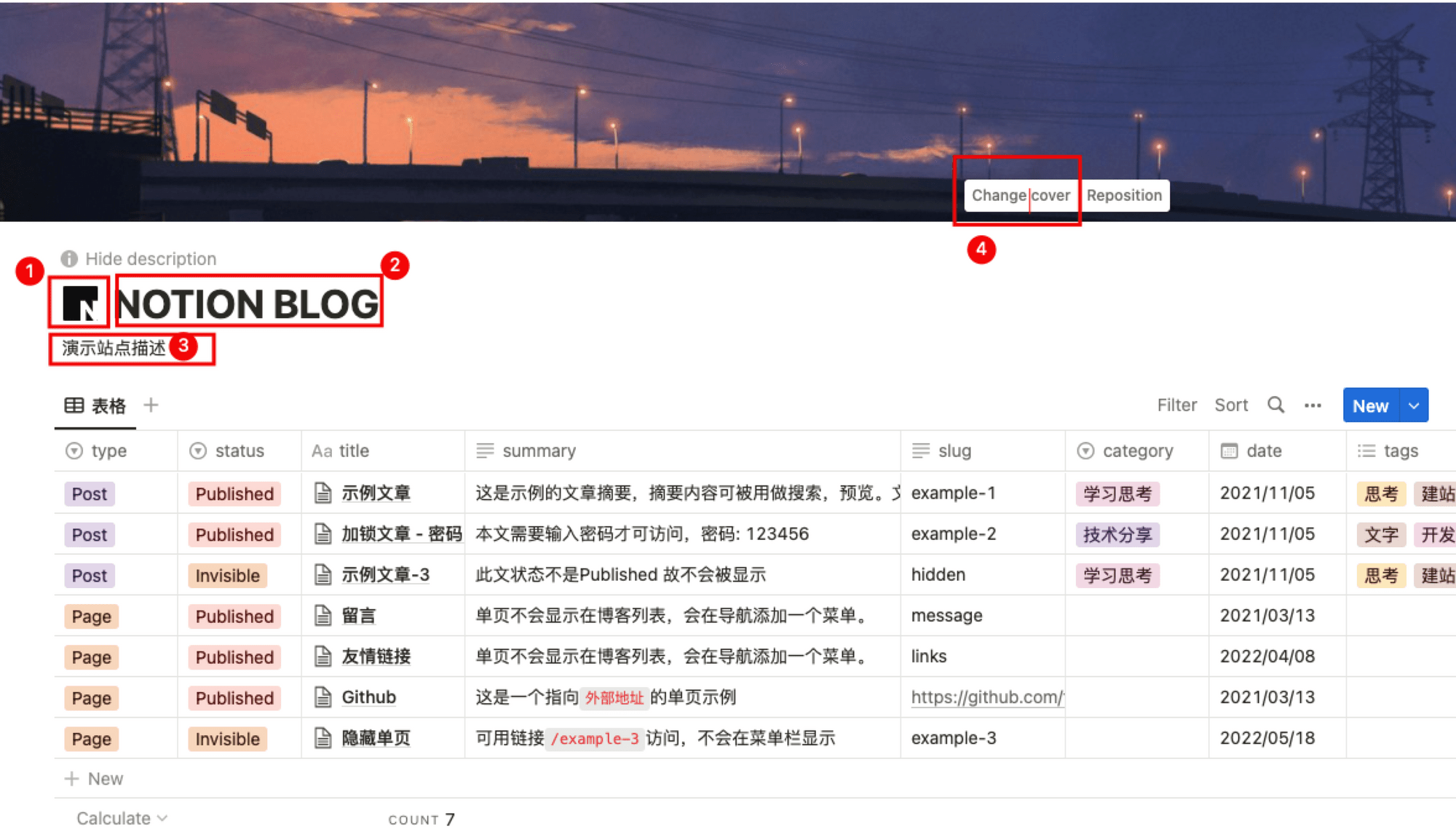
Task: Click Reposition cover button
Action: click(1122, 195)
